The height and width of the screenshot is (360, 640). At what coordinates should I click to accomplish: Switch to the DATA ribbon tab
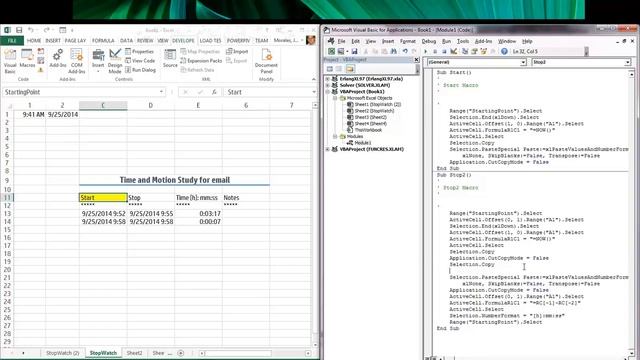126,41
